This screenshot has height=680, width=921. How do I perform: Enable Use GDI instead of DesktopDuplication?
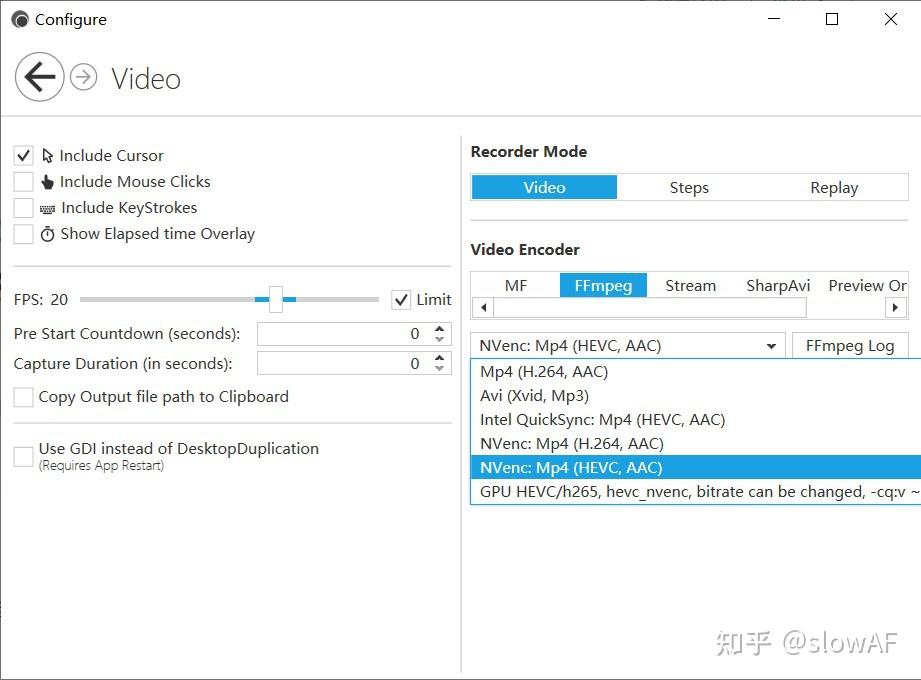[23, 456]
